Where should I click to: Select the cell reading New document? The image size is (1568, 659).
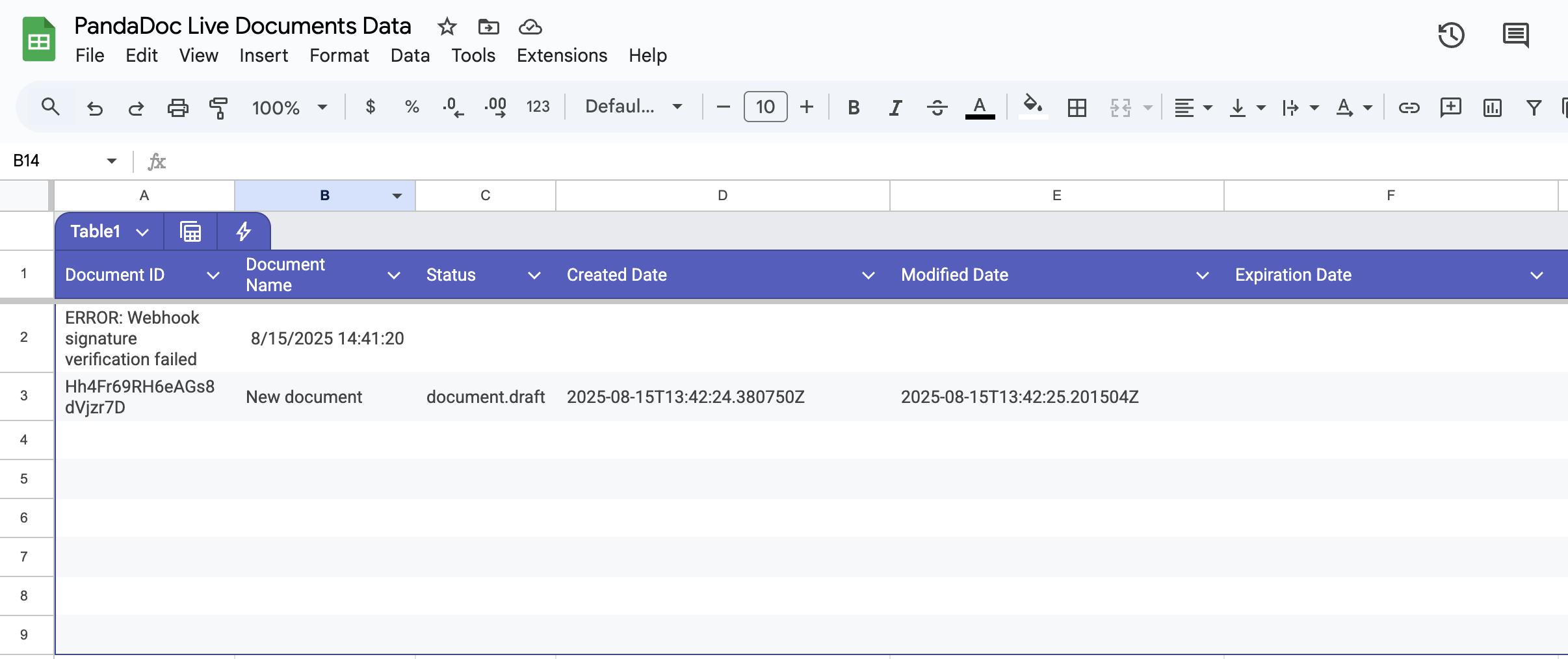coord(325,397)
